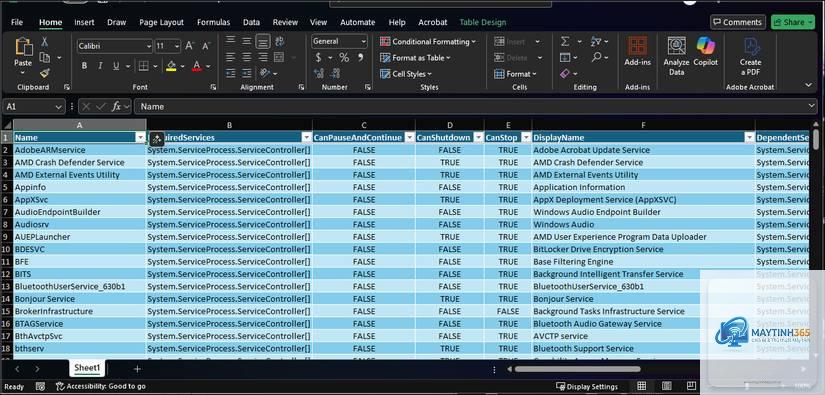The image size is (825, 395).
Task: Switch to the Page Layout tab
Action: pyautogui.click(x=162, y=22)
